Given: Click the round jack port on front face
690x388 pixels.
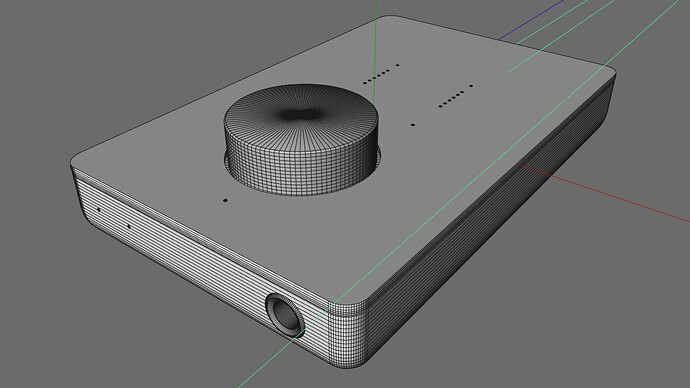Looking at the screenshot, I should pos(285,315).
